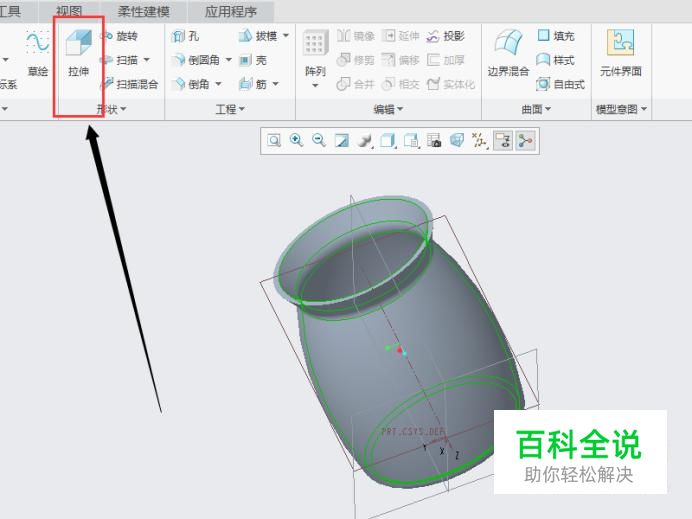This screenshot has height=519, width=692.
Task: Select the 拉伸 extrude tool
Action: pos(79,53)
